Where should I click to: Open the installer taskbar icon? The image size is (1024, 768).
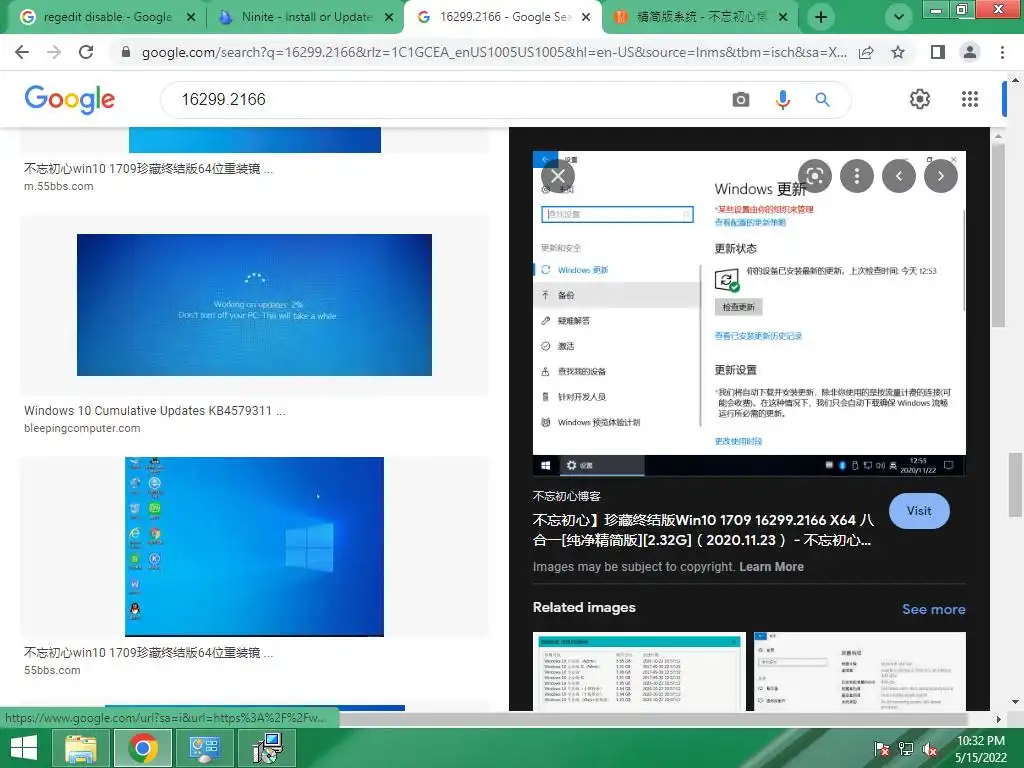click(266, 748)
